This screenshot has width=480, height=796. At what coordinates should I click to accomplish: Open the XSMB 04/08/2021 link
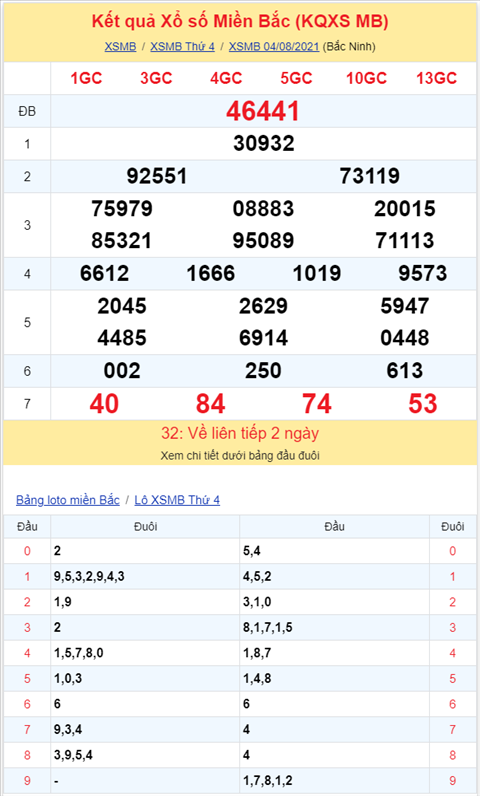pos(274,47)
